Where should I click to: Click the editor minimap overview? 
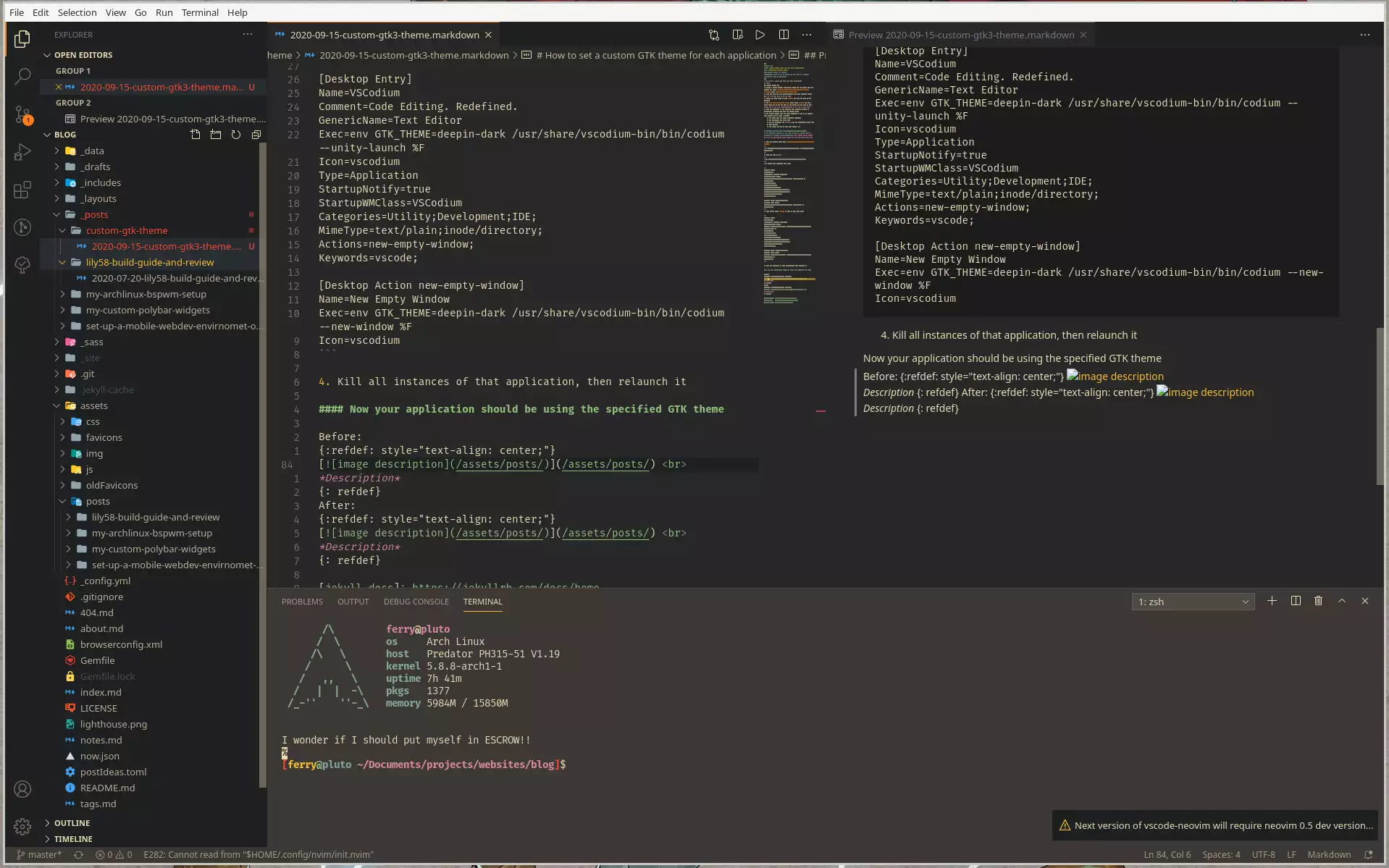tap(789, 184)
